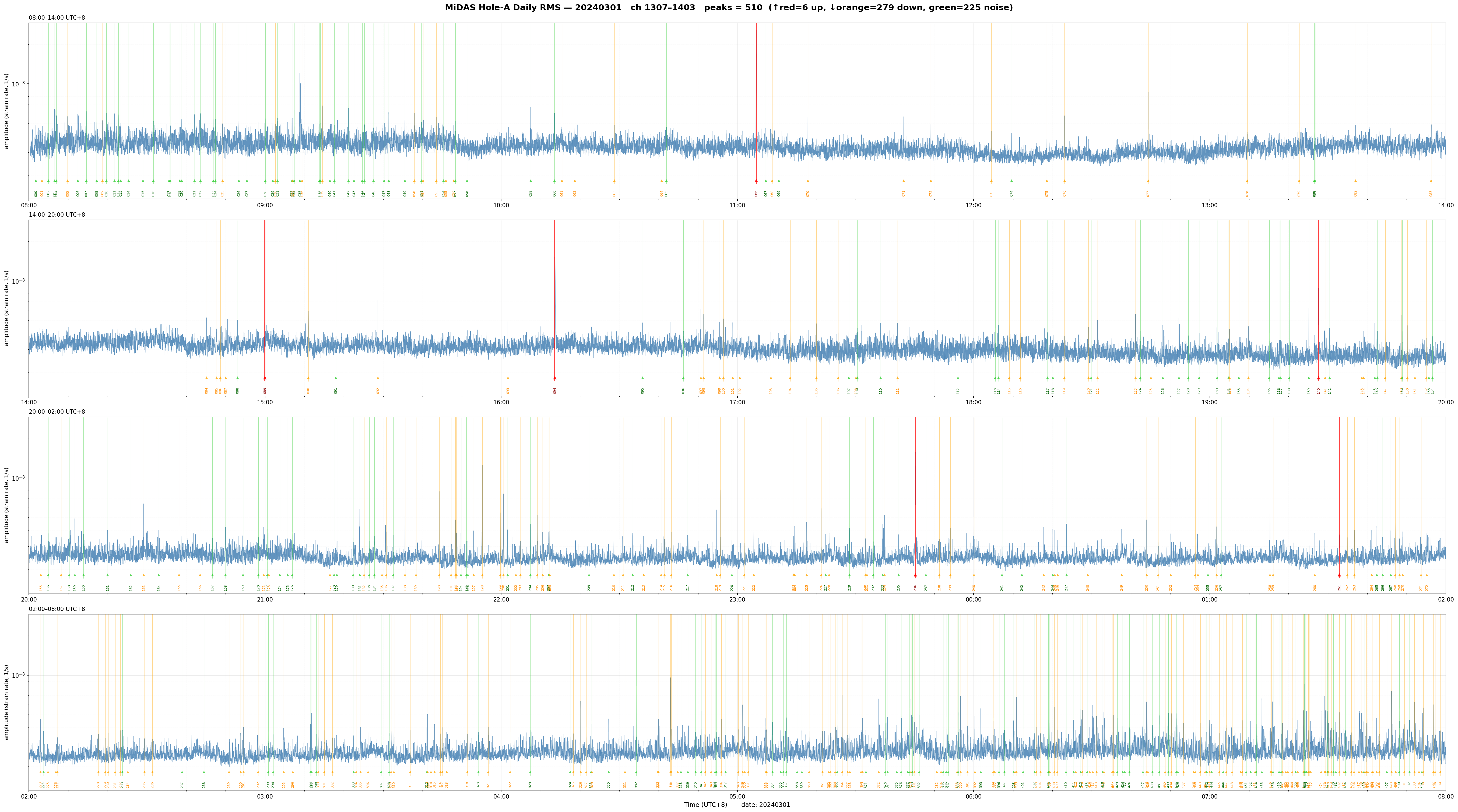1458x812 pixels.
Task: Click the green noise peak label 112
Action: 958,391
